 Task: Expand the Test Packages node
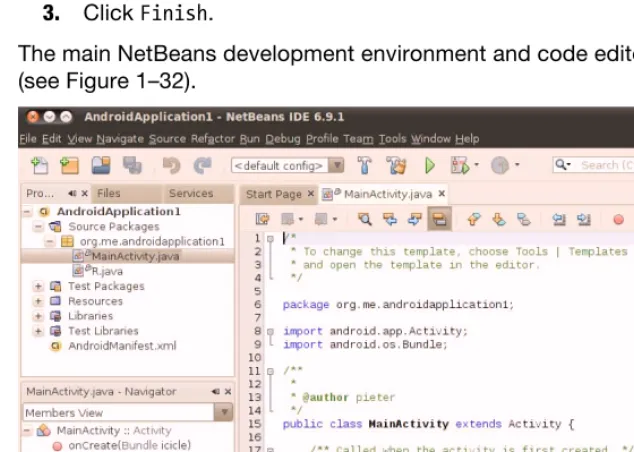(38, 286)
